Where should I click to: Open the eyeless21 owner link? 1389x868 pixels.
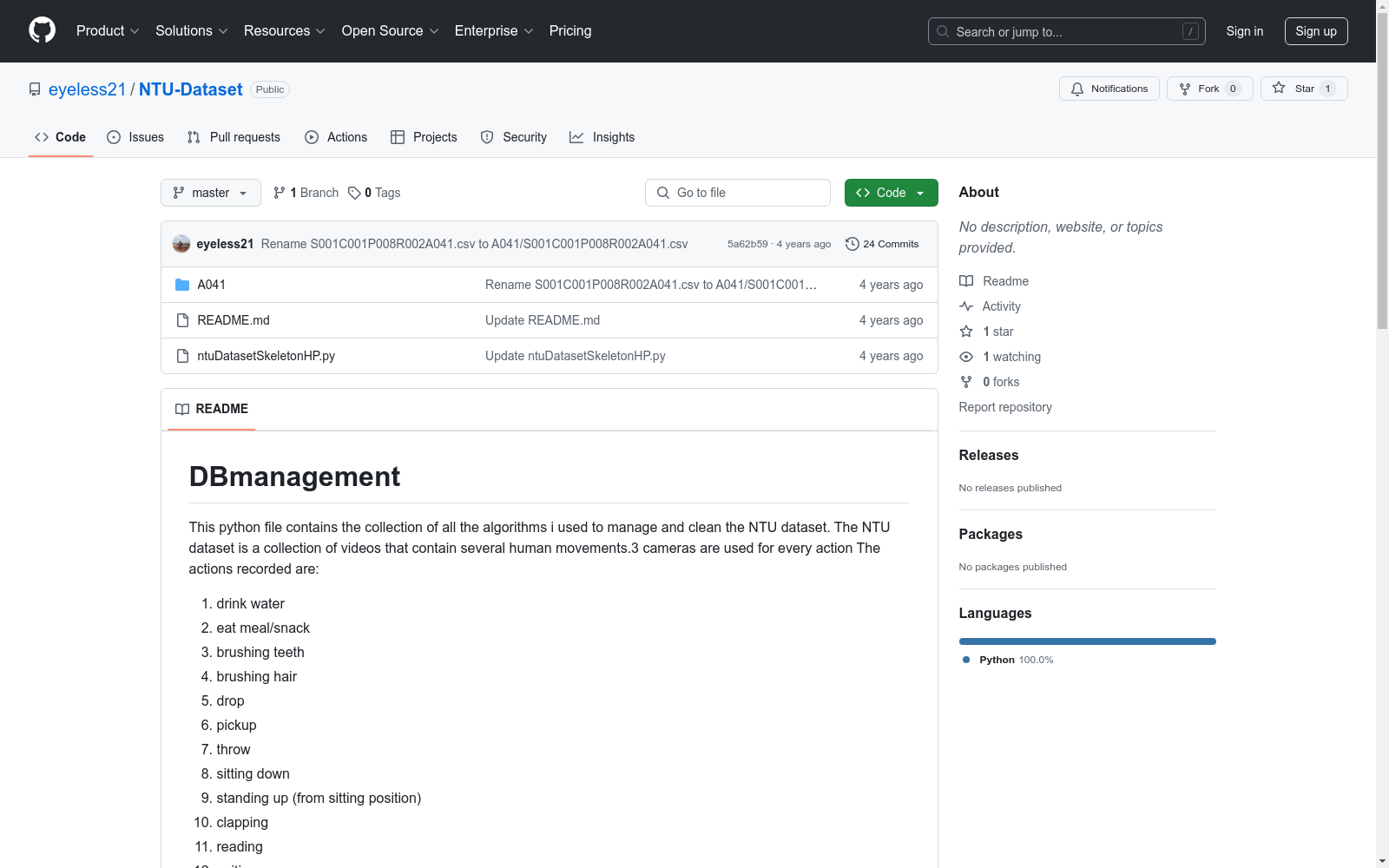87,89
